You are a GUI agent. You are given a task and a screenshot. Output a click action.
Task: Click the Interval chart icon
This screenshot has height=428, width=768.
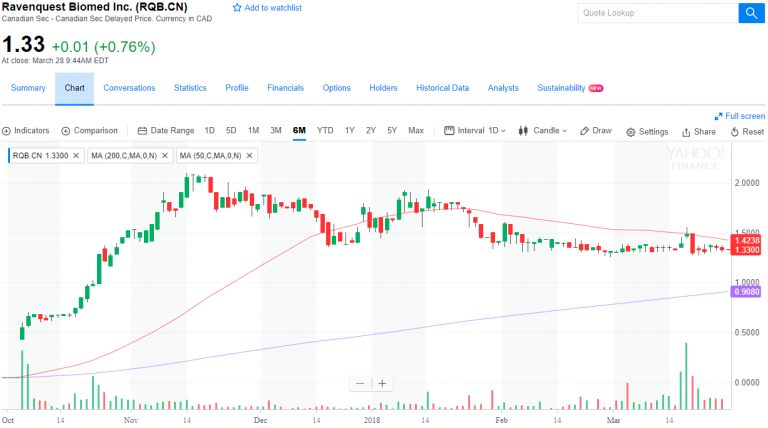449,131
